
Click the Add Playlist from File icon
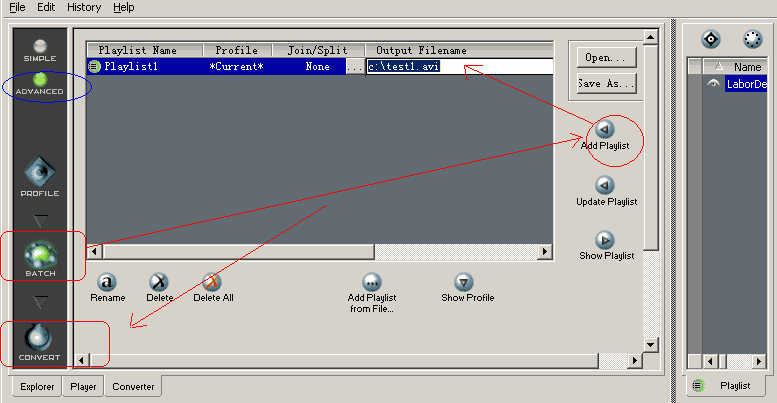372,282
